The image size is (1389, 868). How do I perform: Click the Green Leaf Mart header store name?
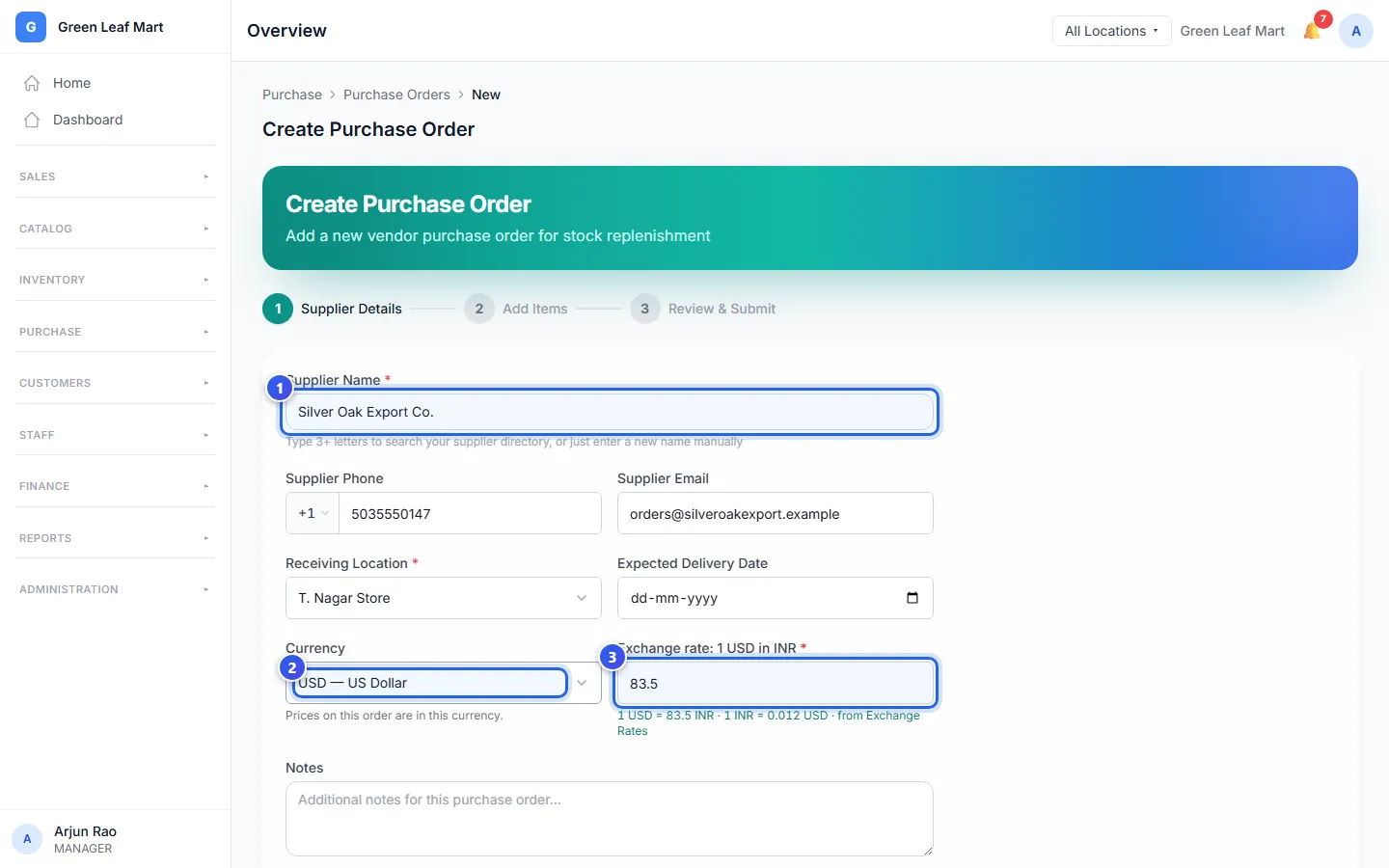tap(1233, 31)
